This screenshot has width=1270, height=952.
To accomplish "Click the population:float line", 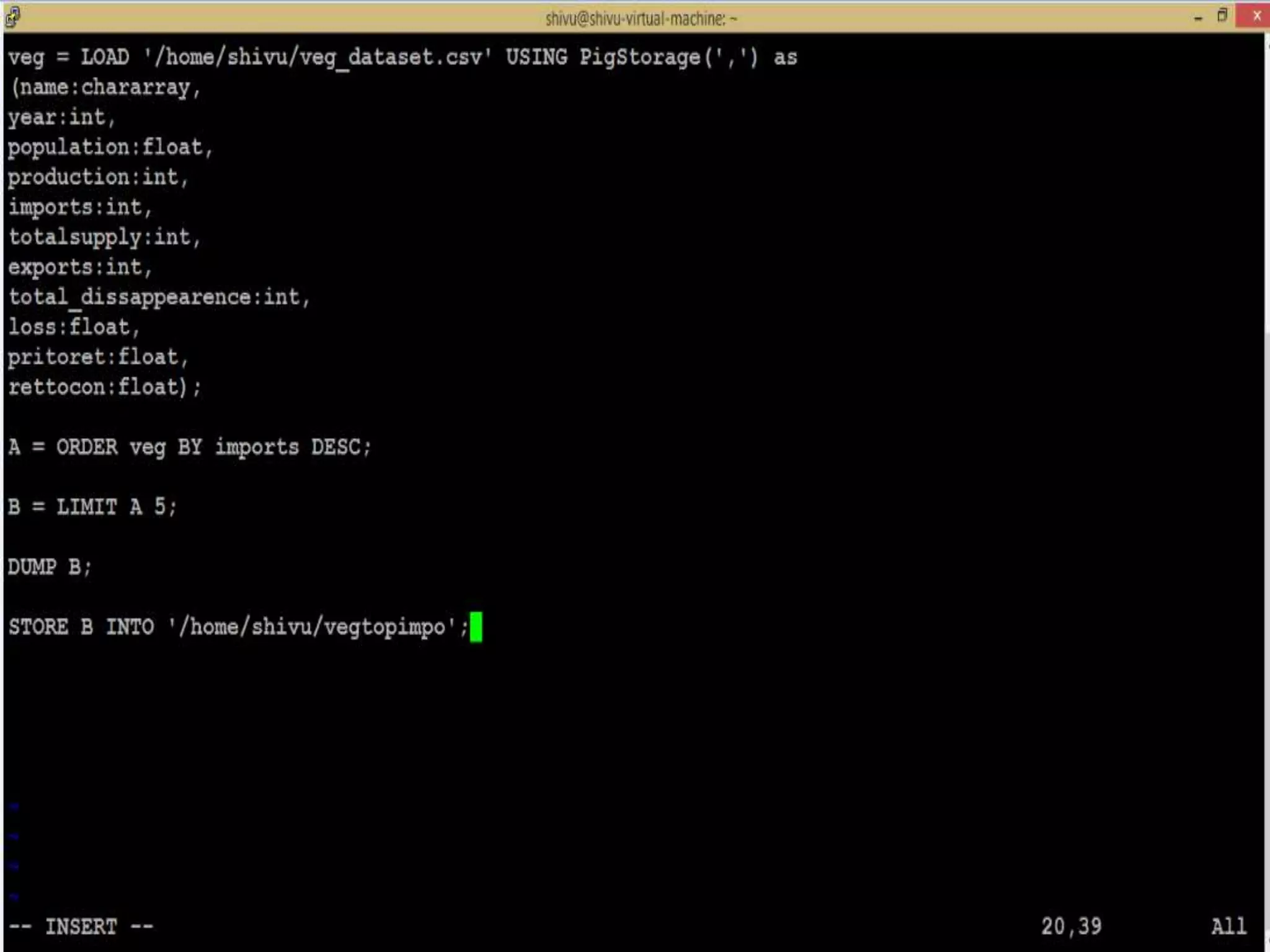I will 110,148.
